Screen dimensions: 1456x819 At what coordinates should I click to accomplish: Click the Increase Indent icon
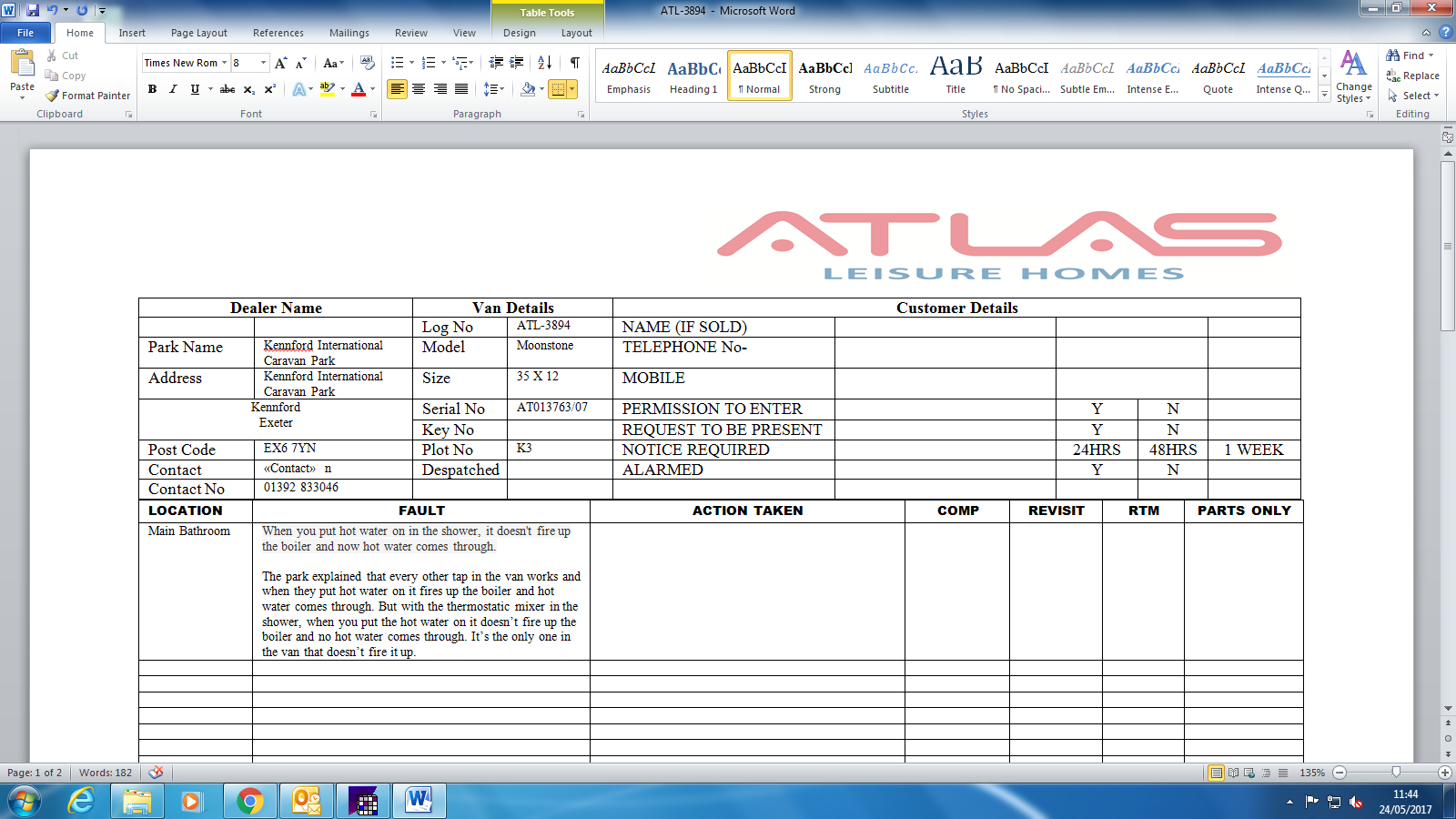tap(517, 63)
